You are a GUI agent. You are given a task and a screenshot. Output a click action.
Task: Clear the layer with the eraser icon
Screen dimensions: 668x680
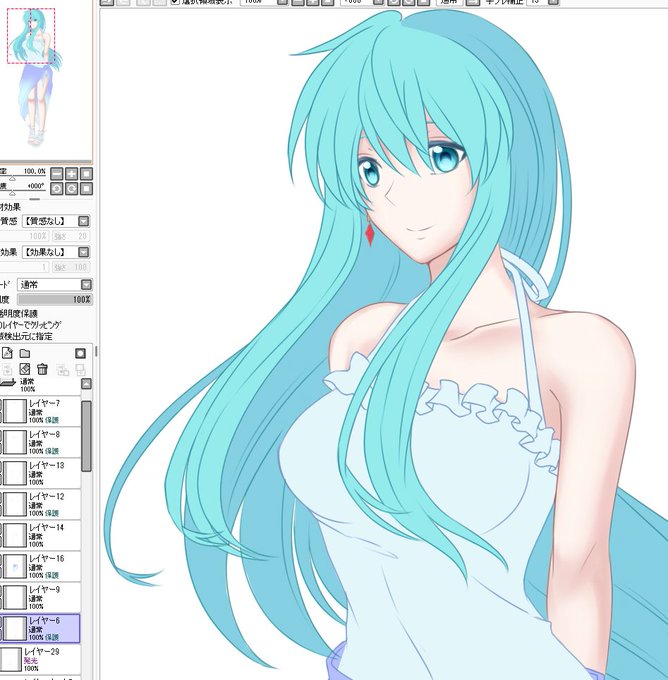coord(25,369)
